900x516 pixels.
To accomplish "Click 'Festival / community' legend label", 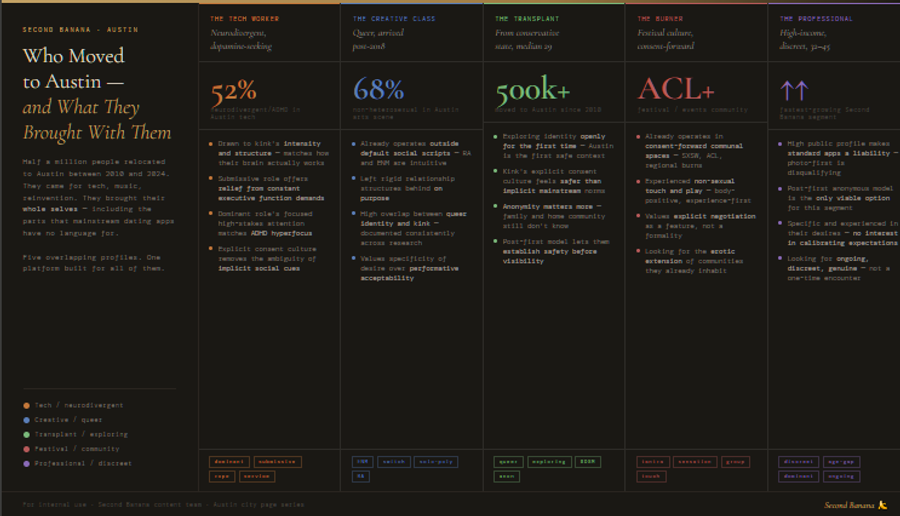I will coord(77,449).
